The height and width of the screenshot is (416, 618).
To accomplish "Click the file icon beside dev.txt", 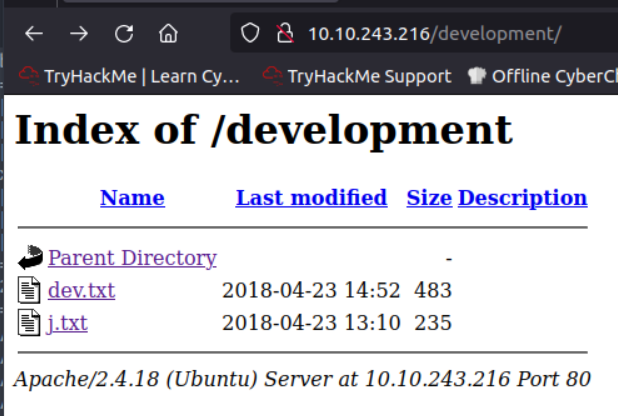I will tap(29, 291).
